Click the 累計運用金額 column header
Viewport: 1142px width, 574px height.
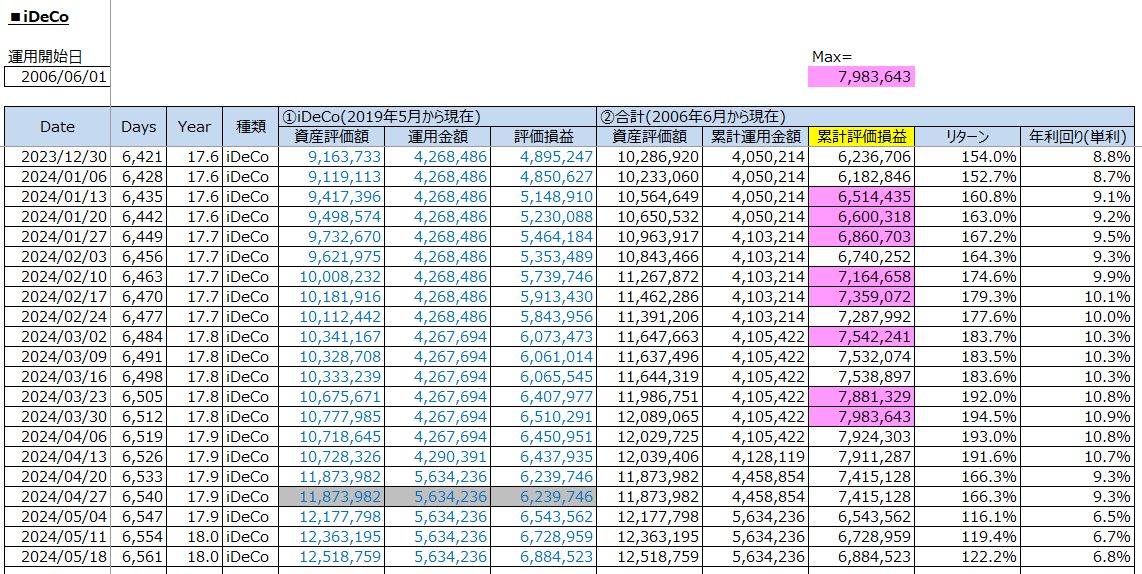(755, 136)
